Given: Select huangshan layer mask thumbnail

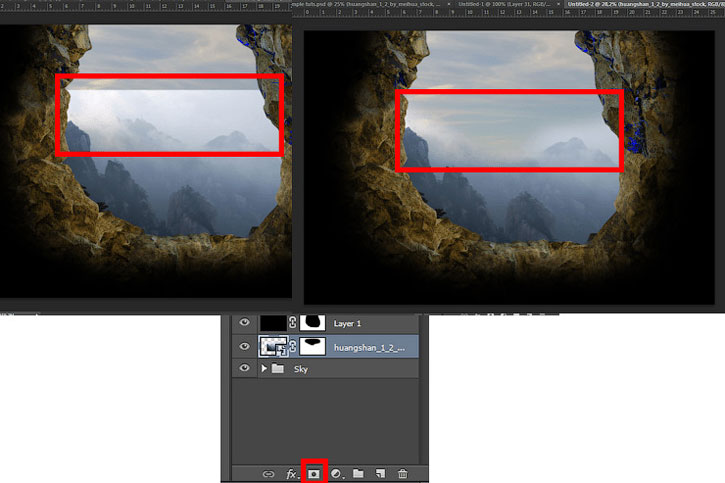Looking at the screenshot, I should [313, 347].
